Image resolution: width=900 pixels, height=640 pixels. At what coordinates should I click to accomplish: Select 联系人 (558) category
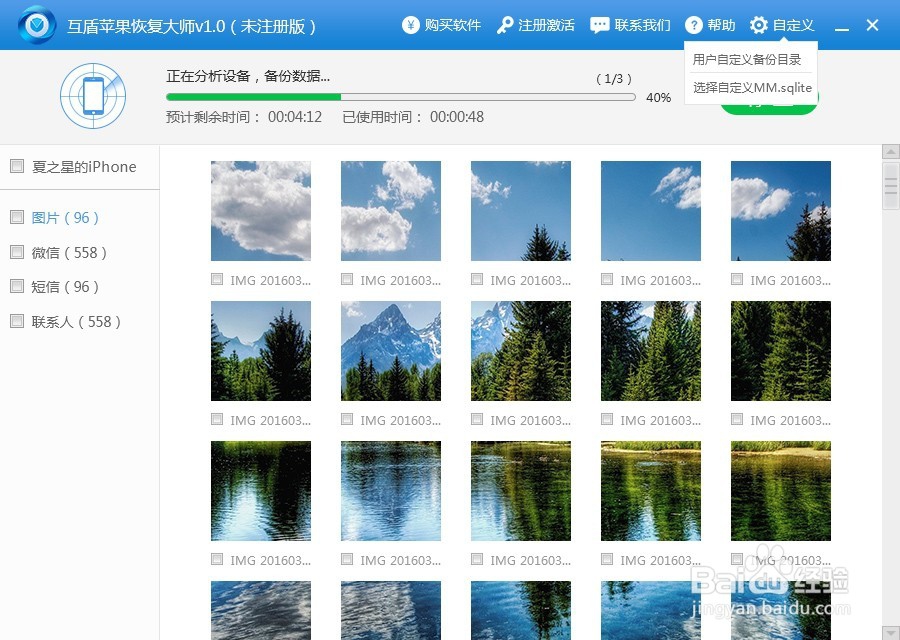[76, 321]
